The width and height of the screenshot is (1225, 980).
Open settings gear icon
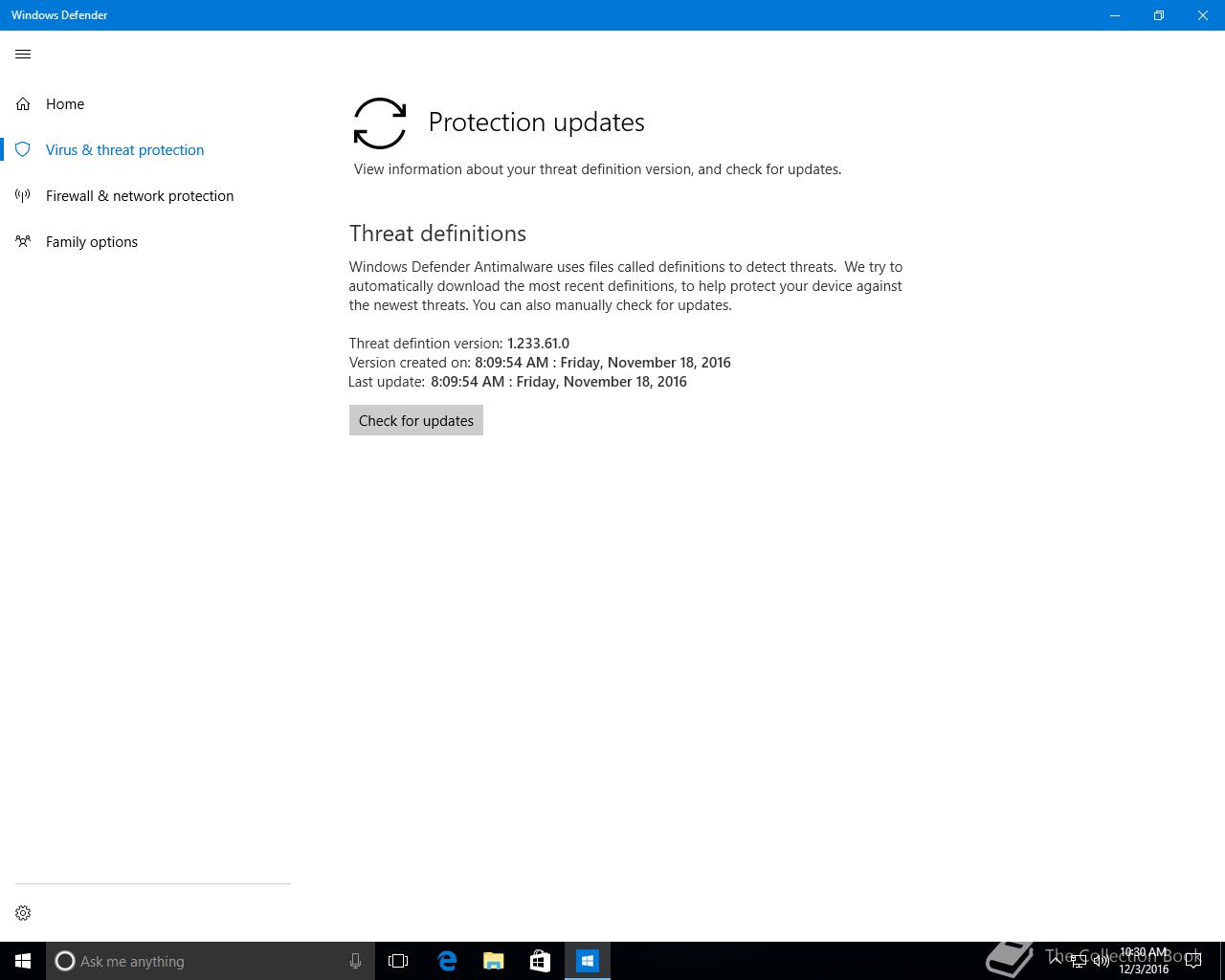pos(23,913)
